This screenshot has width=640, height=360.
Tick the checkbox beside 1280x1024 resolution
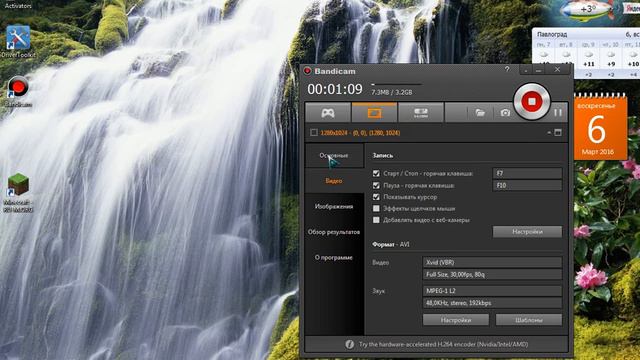point(313,133)
